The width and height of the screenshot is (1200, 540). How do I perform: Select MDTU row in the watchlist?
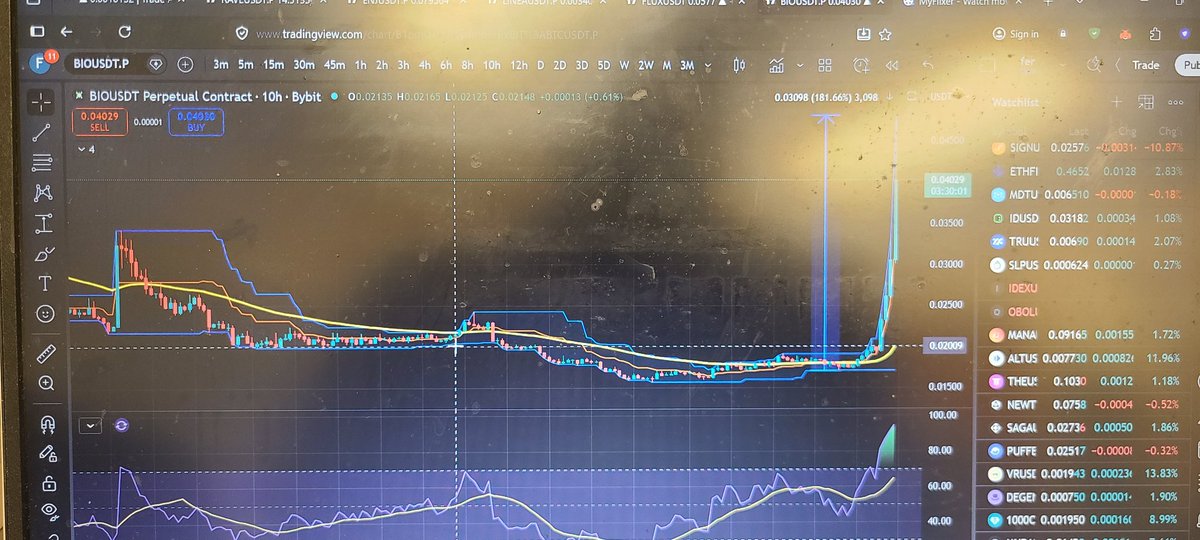pos(1087,194)
